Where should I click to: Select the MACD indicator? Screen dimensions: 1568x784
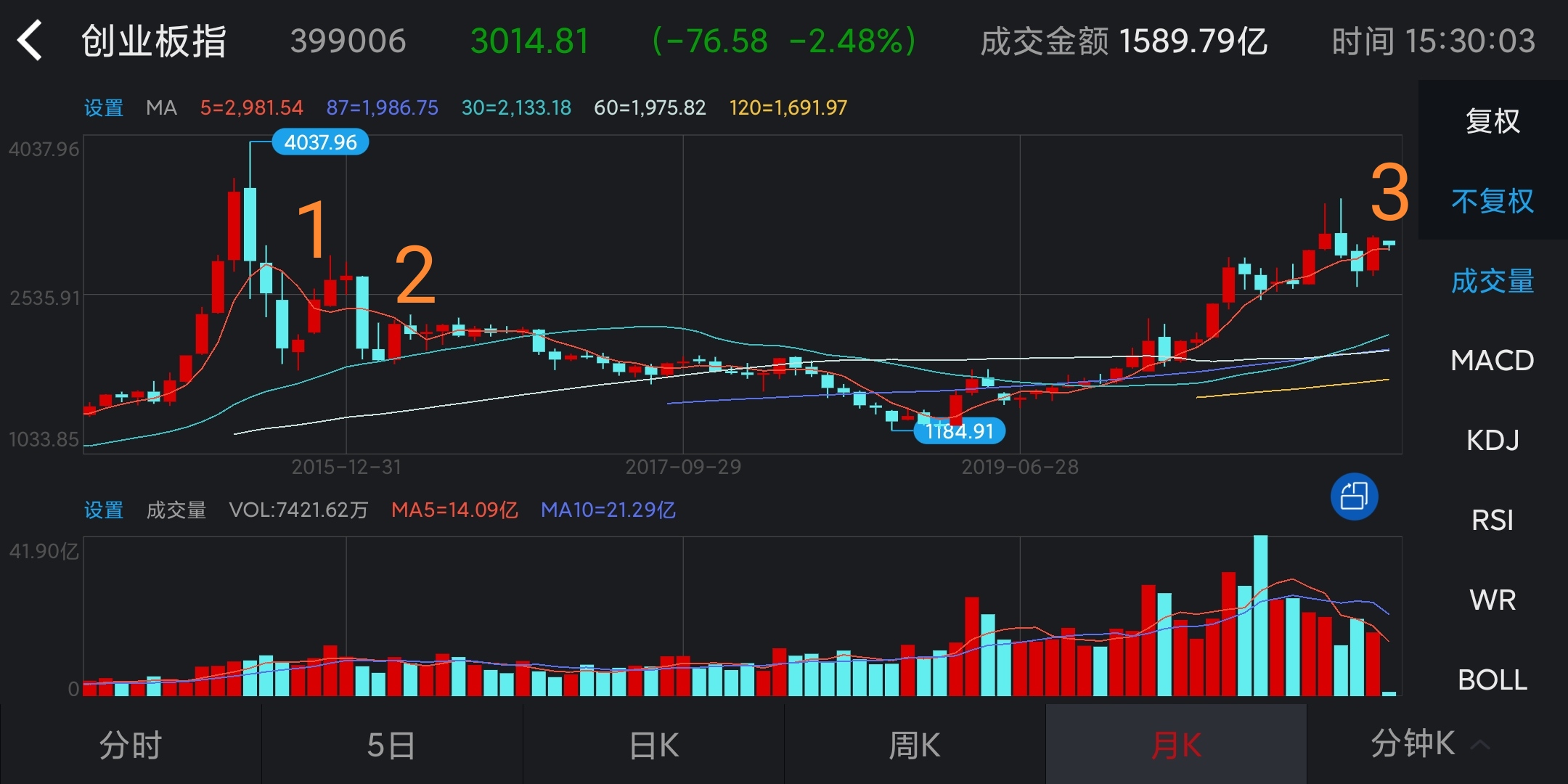pyautogui.click(x=1493, y=360)
